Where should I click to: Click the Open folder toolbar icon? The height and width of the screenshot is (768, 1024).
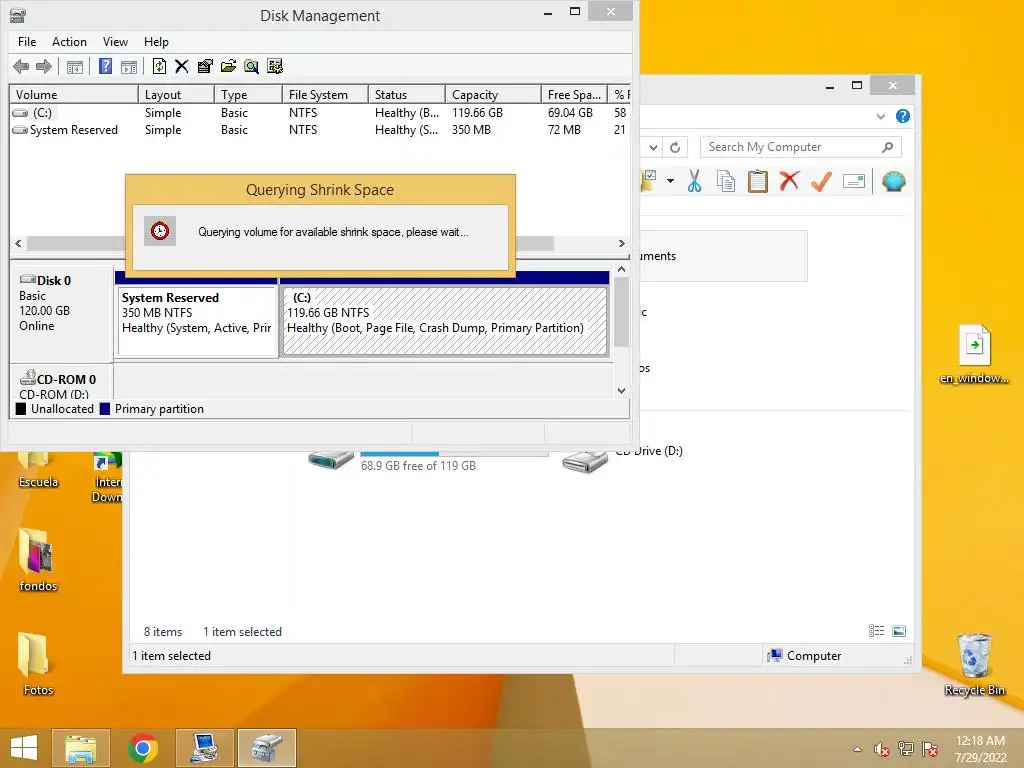[228, 66]
